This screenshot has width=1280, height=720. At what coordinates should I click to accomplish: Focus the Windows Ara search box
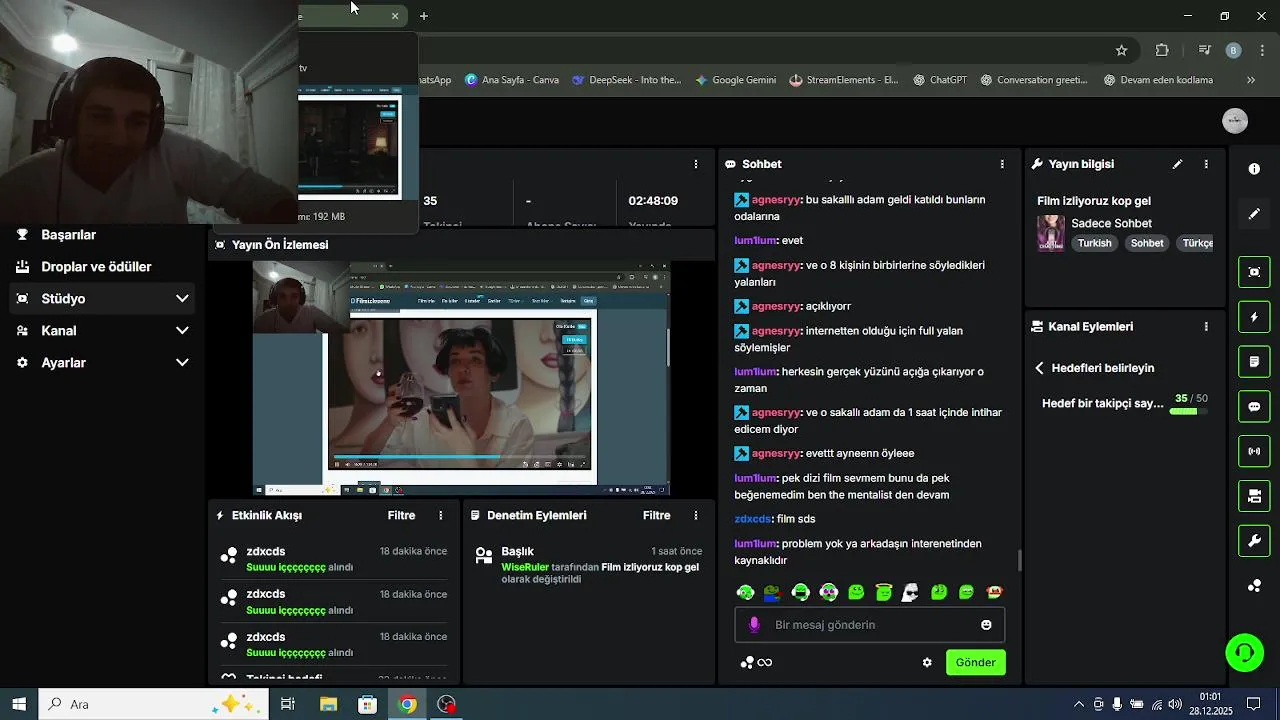pos(153,704)
